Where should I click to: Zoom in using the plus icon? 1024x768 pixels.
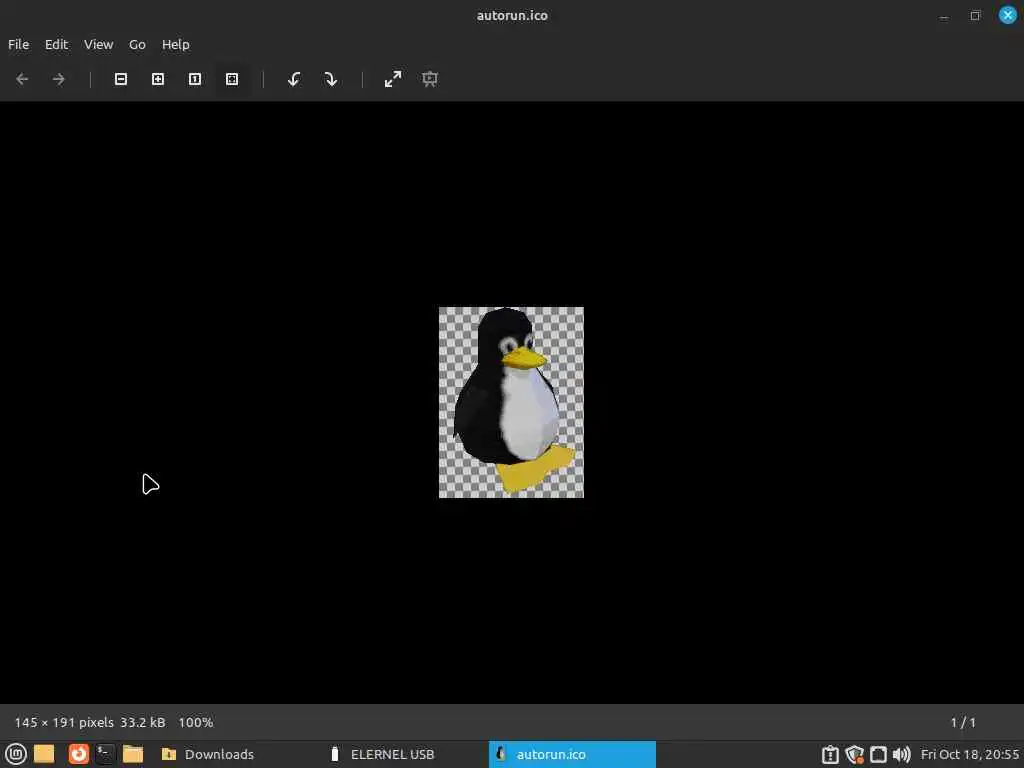158,79
